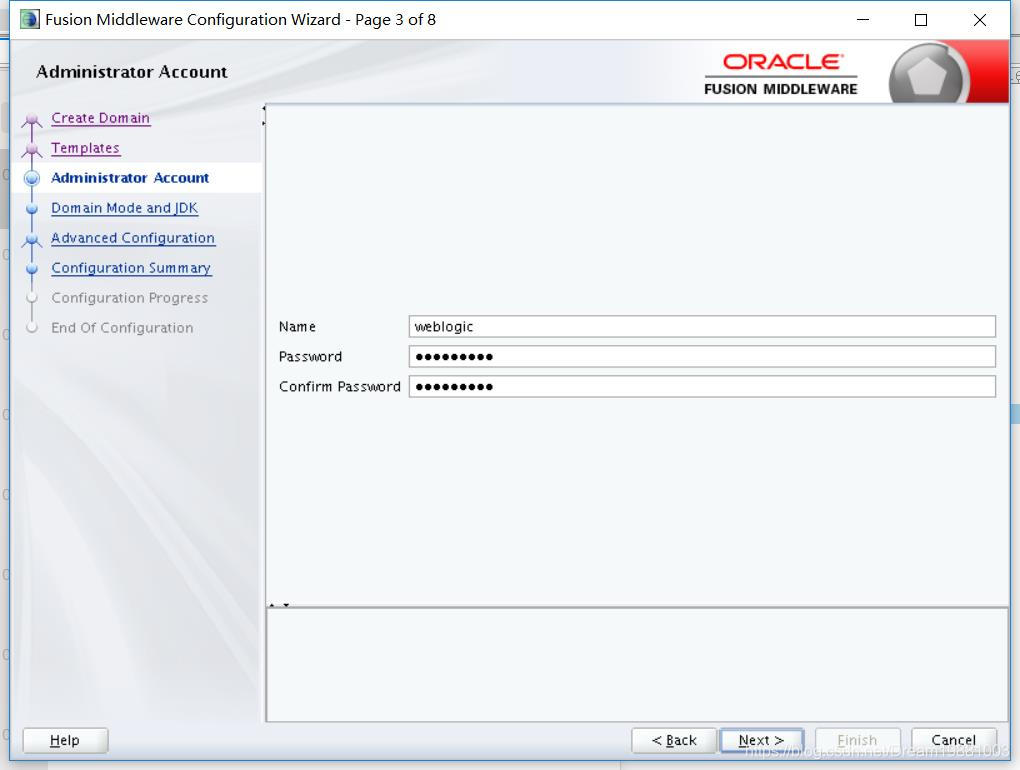Click the message pane split arrows
Image resolution: width=1020 pixels, height=770 pixels.
coord(279,605)
